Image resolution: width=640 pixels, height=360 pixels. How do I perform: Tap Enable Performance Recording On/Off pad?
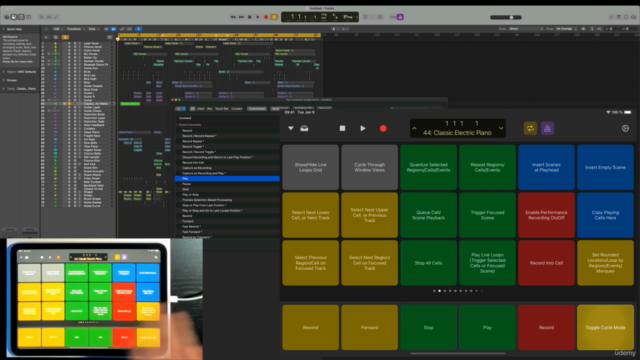(x=546, y=215)
